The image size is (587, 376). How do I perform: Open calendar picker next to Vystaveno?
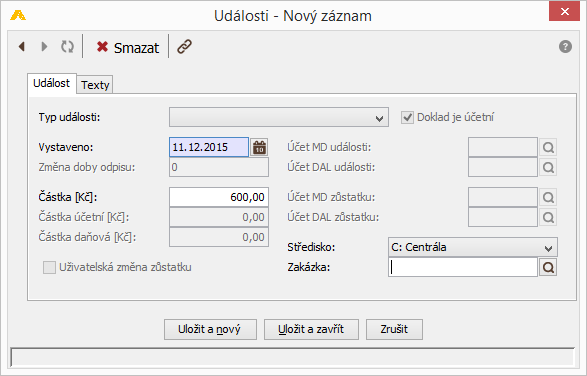[259, 147]
